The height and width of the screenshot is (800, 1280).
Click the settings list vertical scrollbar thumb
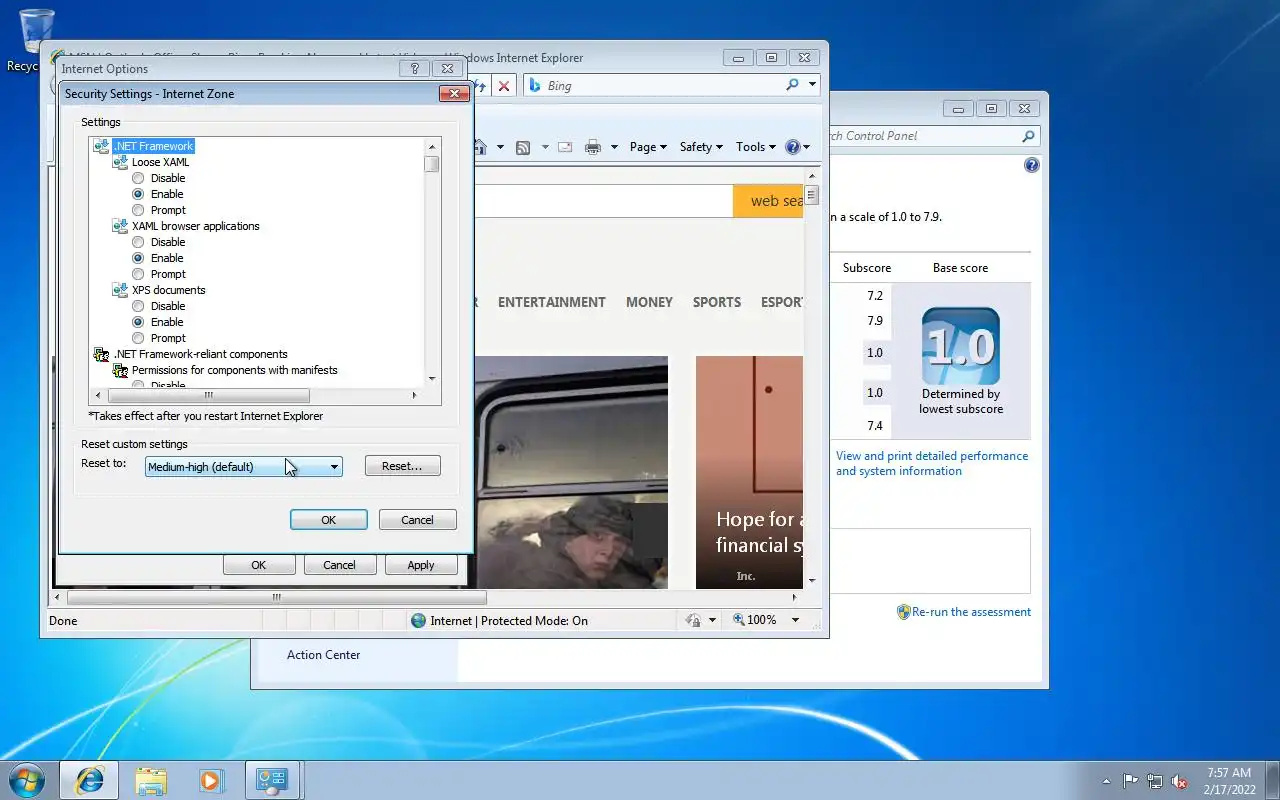(x=432, y=163)
